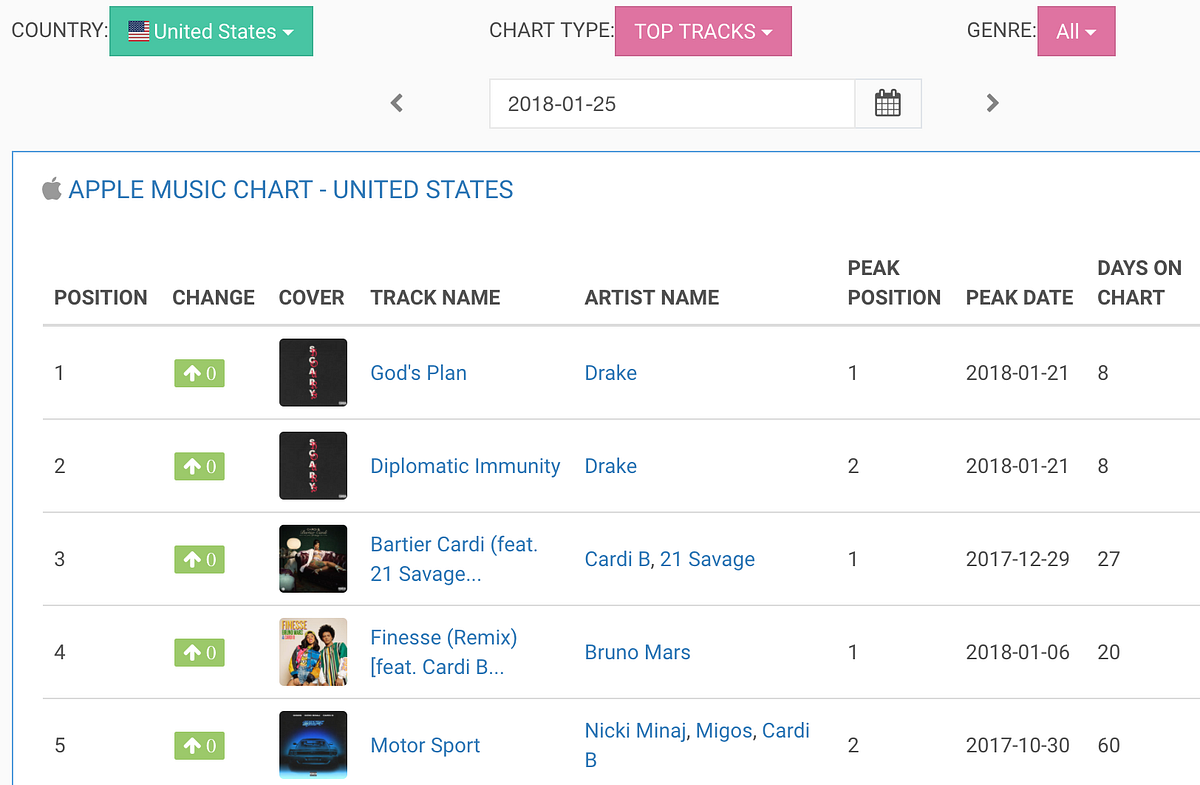Image resolution: width=1200 pixels, height=785 pixels.
Task: Go to previous chart date arrow
Action: click(397, 103)
